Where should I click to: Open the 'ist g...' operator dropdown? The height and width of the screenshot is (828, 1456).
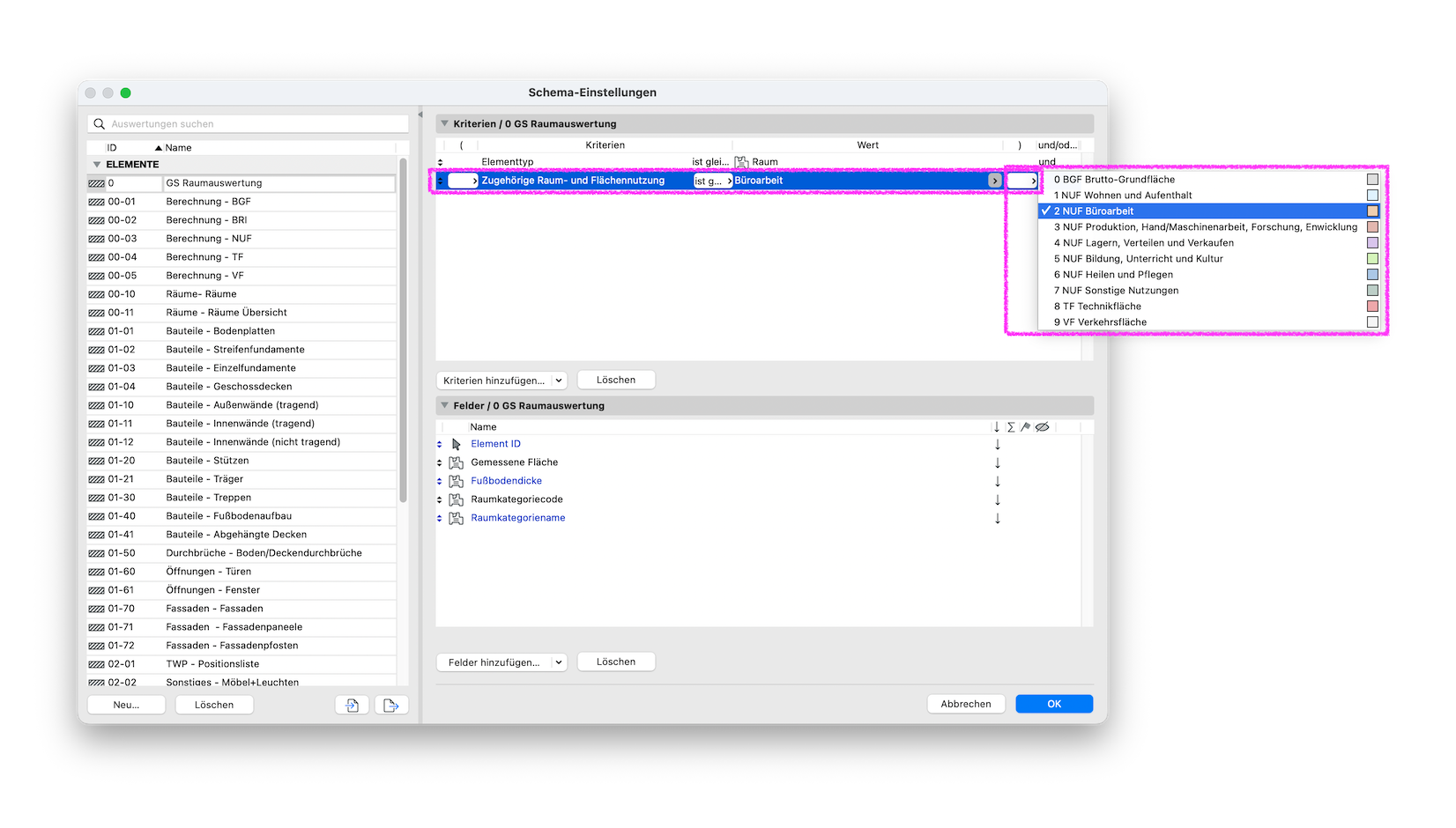(x=713, y=181)
